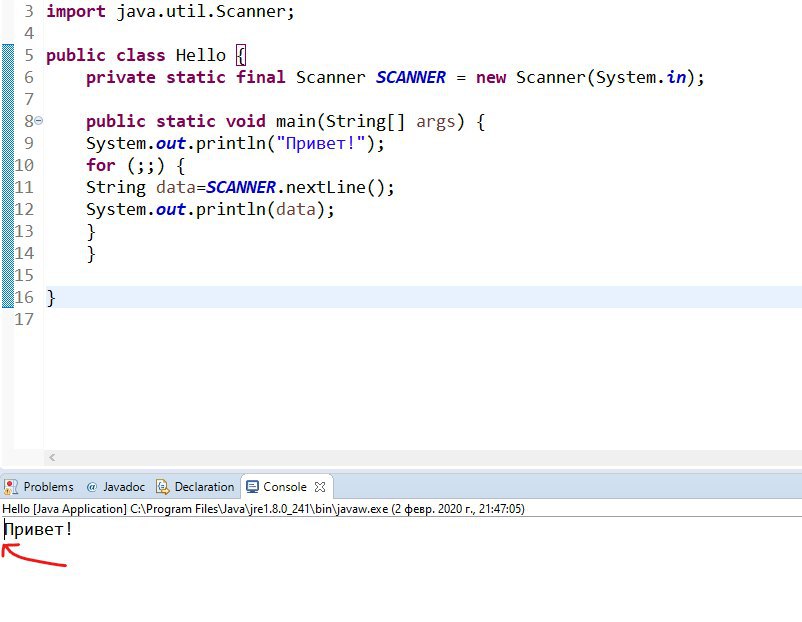The width and height of the screenshot is (802, 622).
Task: Click the System.in argument
Action: (641, 77)
